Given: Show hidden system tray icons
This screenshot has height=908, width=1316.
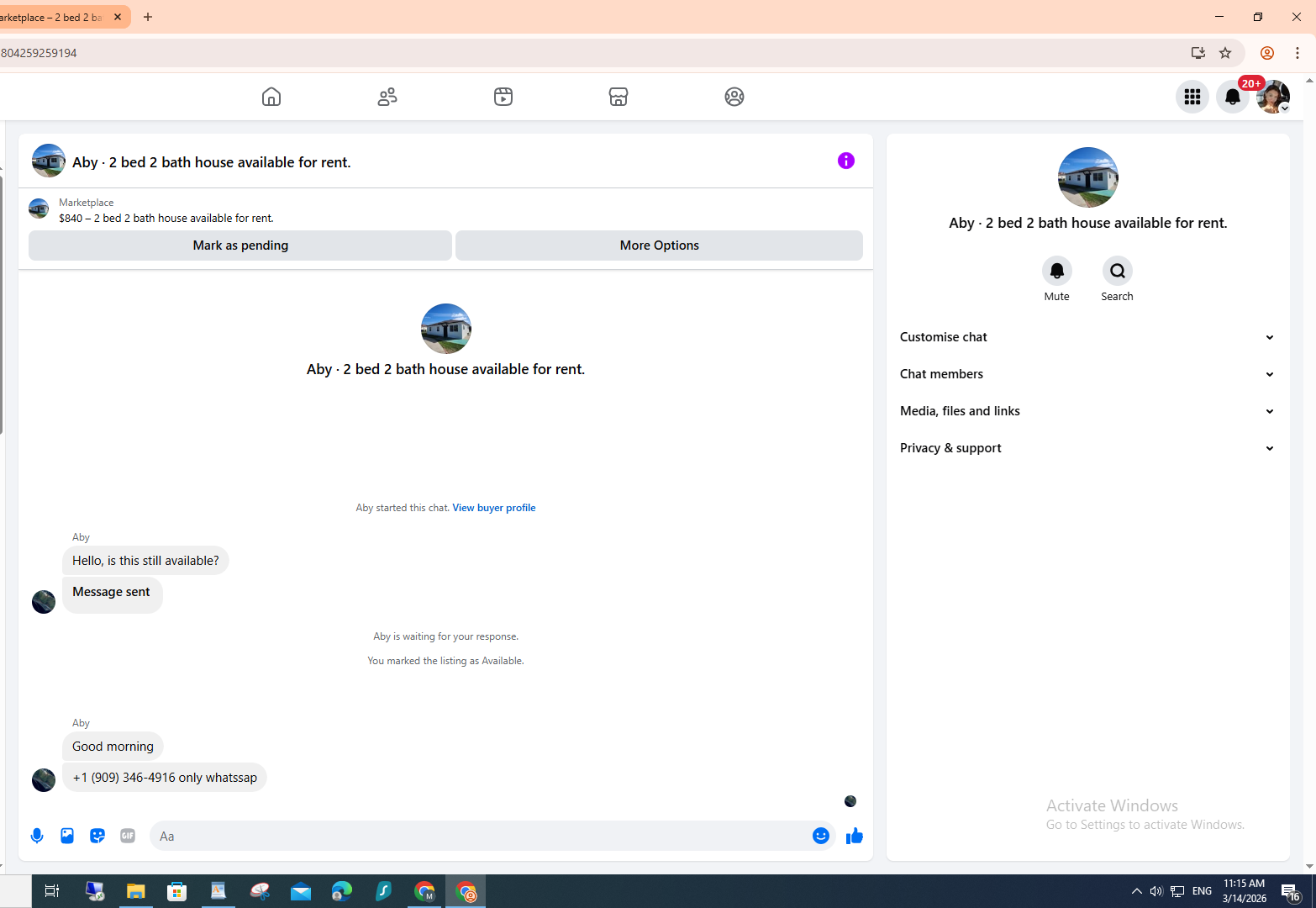Looking at the screenshot, I should click(x=1136, y=891).
